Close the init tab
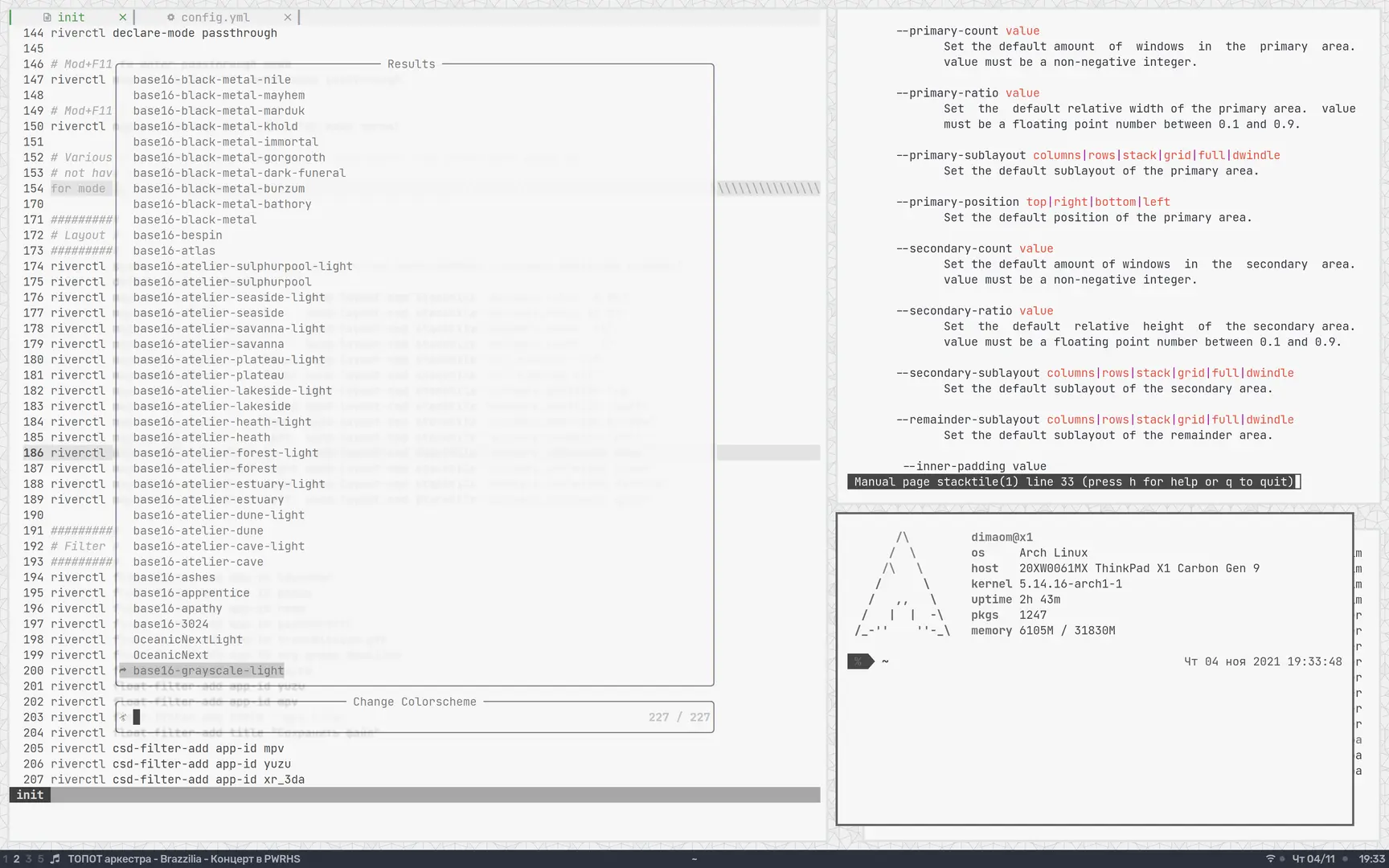1389x868 pixels. tap(122, 17)
